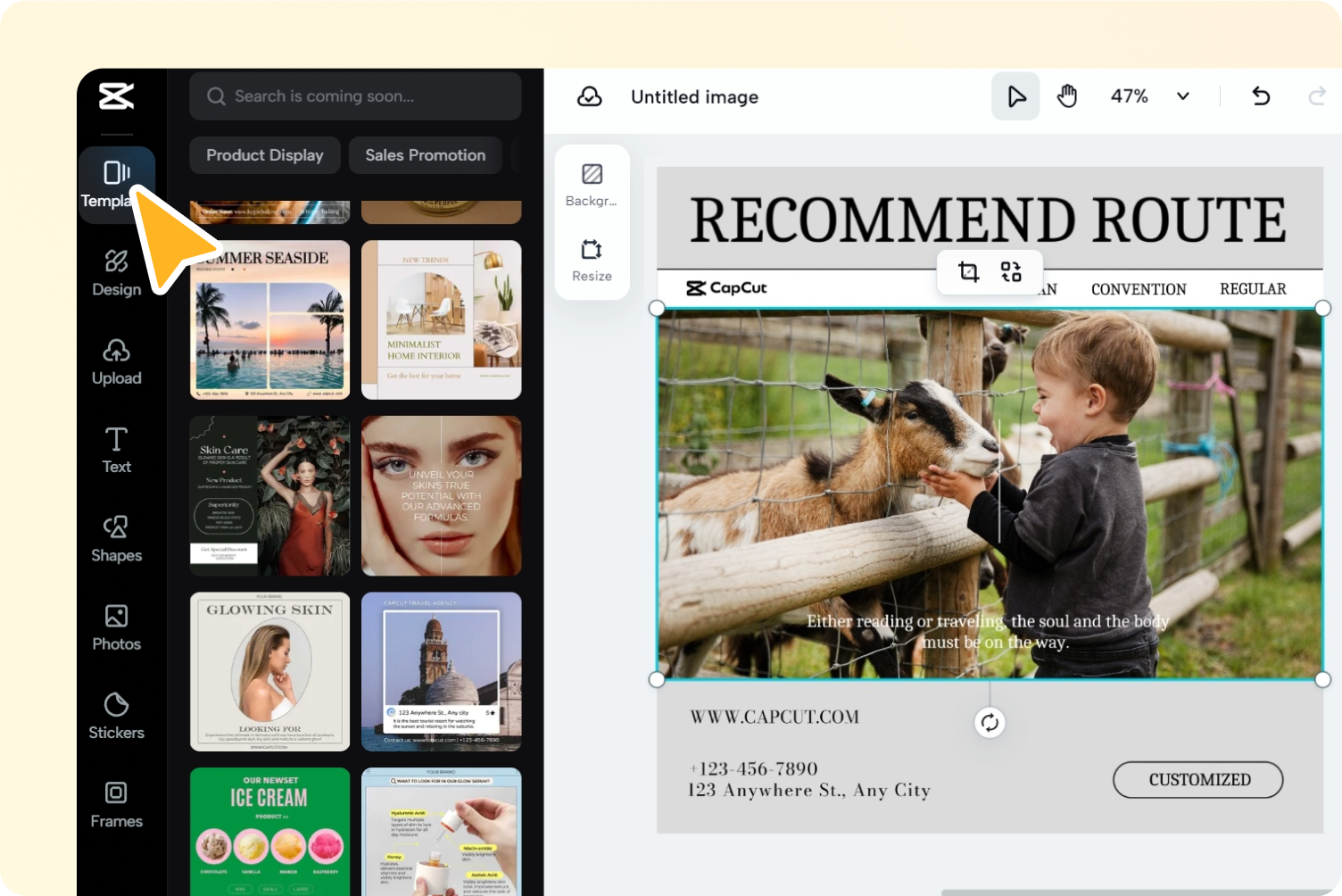Select the Sales Promotion category tab
Image resolution: width=1342 pixels, height=896 pixels.
point(426,155)
